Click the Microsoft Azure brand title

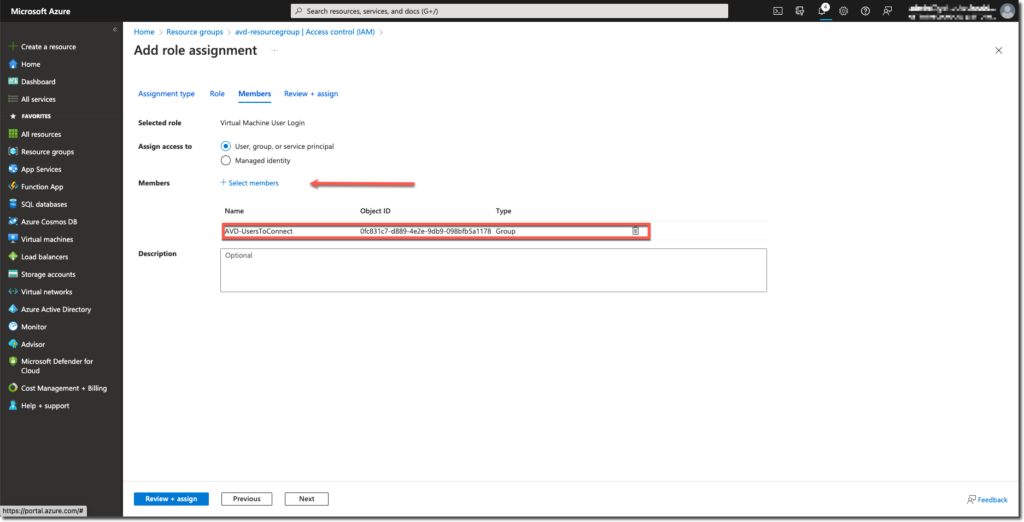[40, 11]
